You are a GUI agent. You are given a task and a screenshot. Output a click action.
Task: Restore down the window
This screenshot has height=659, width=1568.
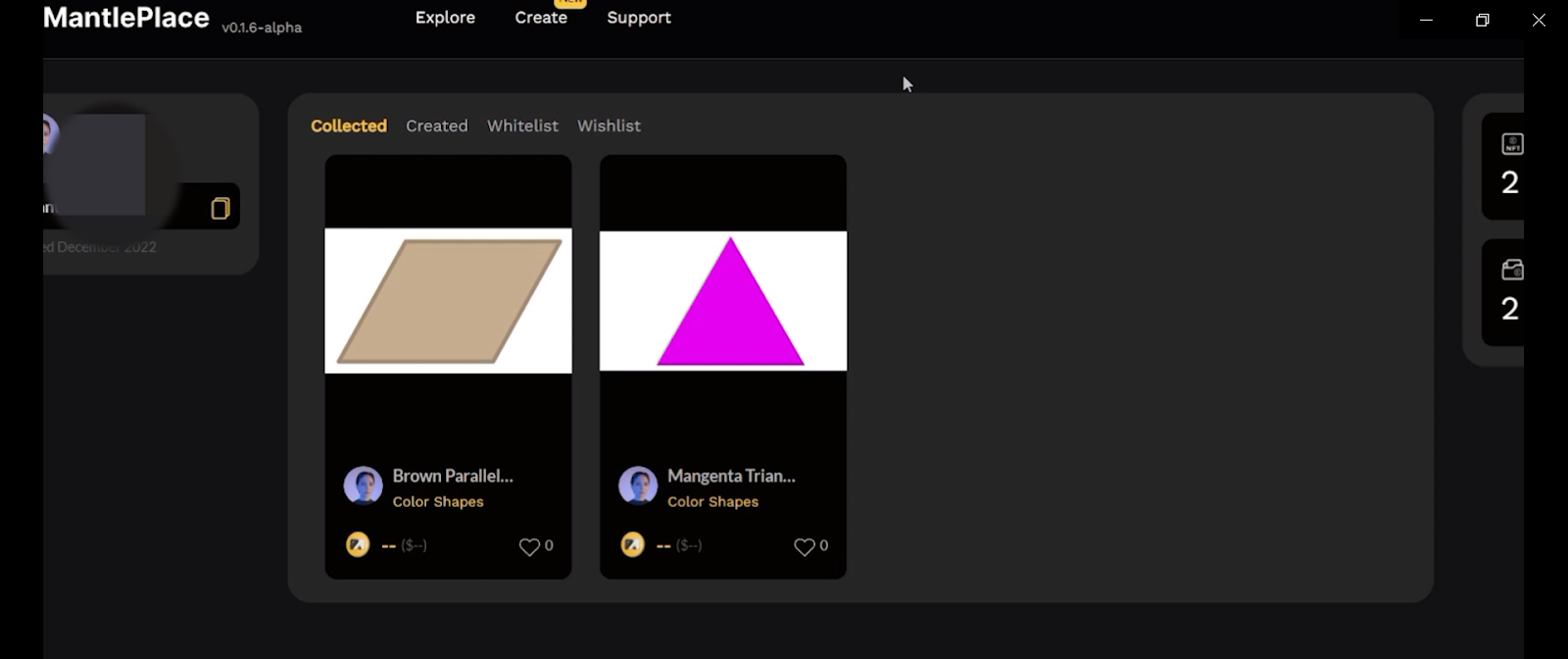pos(1483,20)
